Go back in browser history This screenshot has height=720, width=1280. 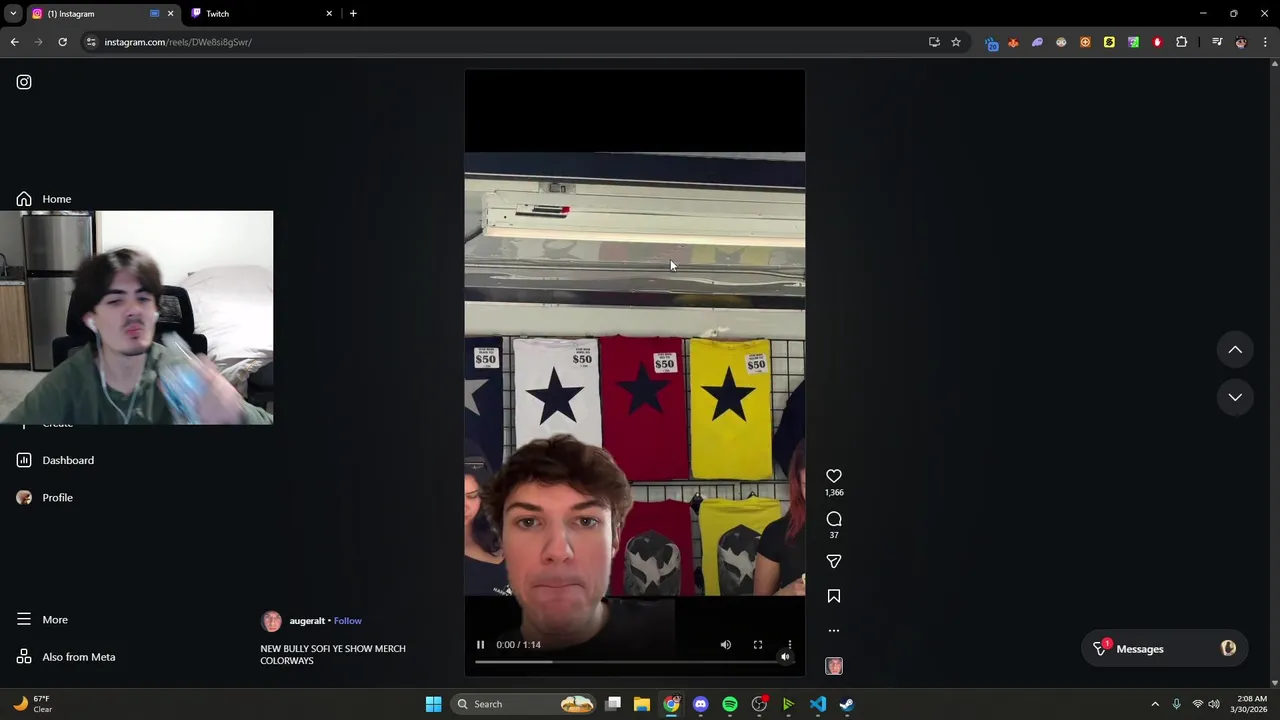14,42
